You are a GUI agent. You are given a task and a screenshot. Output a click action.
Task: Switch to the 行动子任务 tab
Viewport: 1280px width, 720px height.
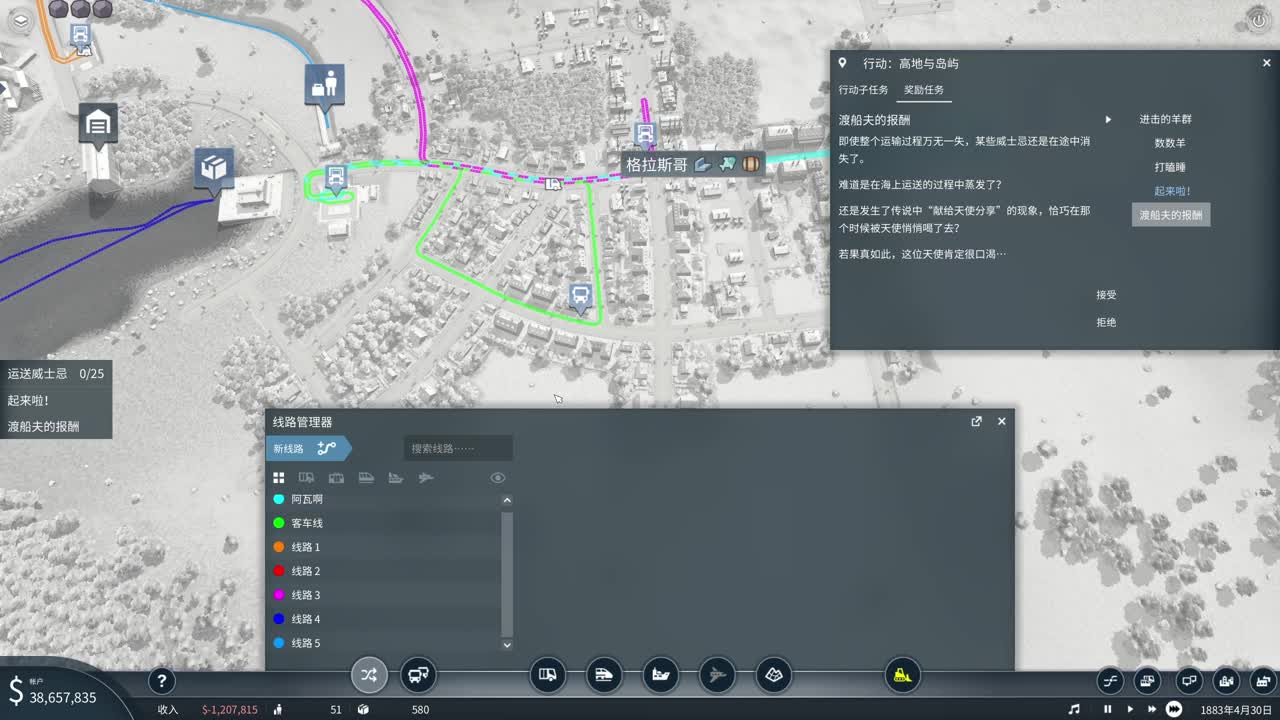point(863,90)
